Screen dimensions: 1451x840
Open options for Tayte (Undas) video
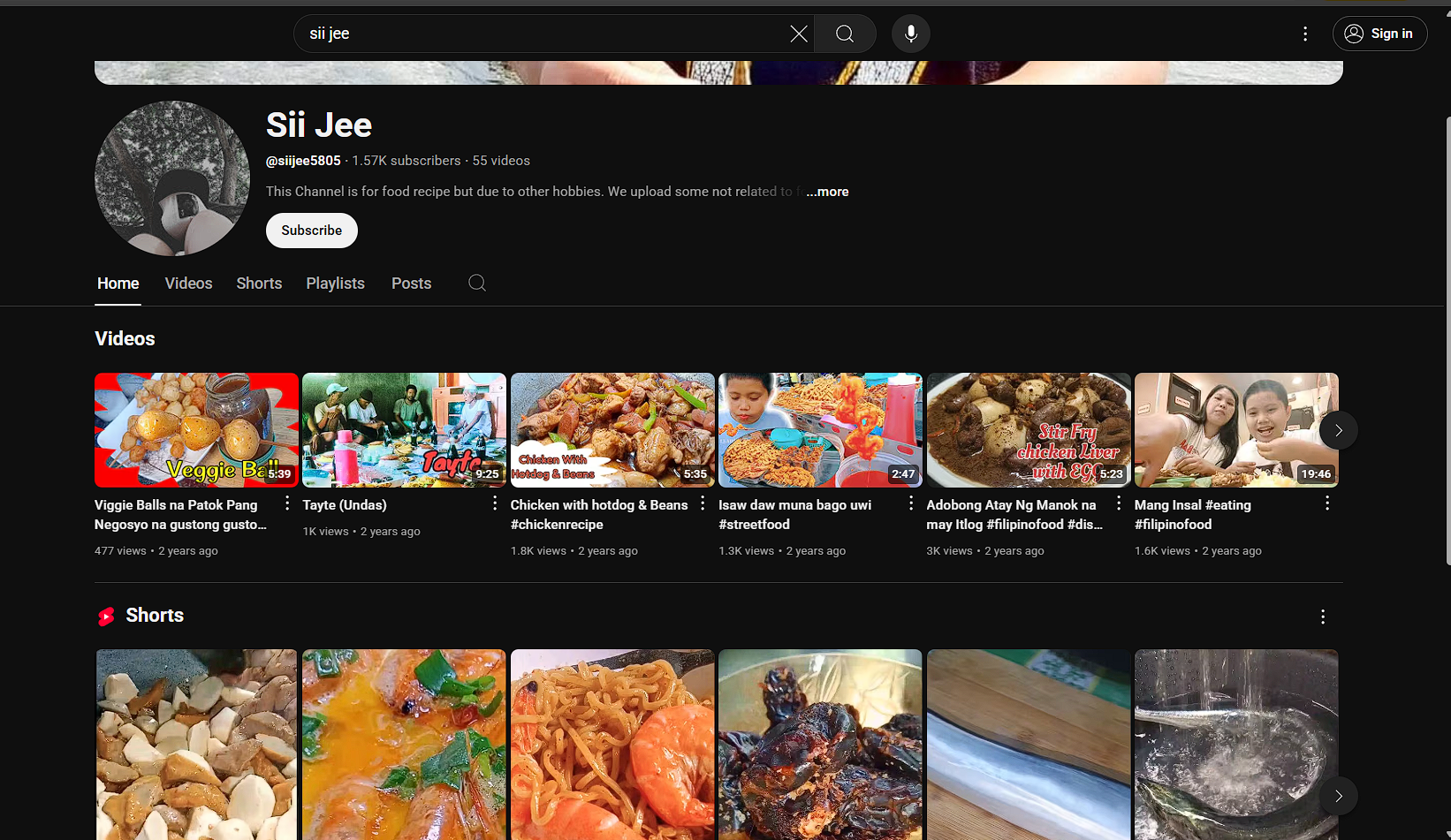(x=495, y=503)
